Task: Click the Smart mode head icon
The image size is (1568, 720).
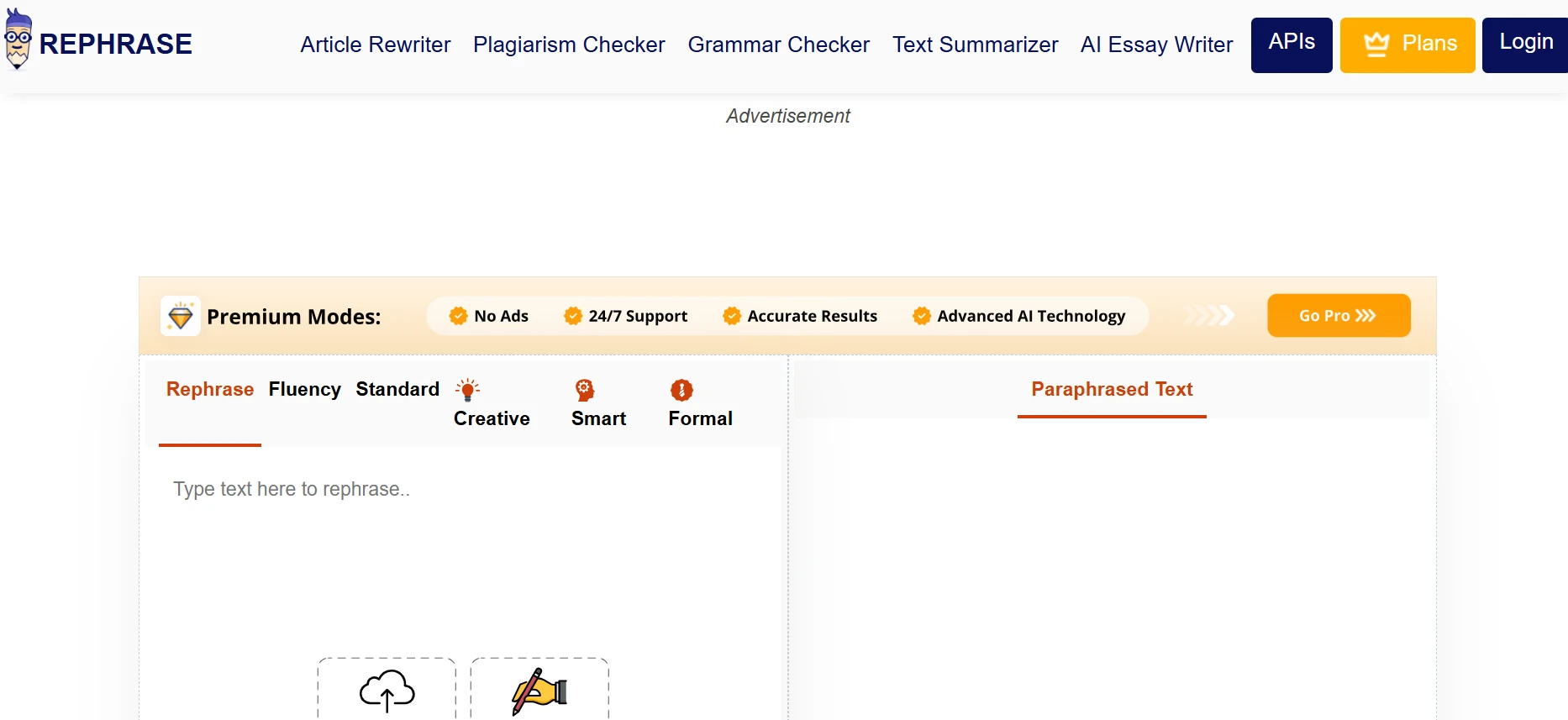Action: coord(585,390)
